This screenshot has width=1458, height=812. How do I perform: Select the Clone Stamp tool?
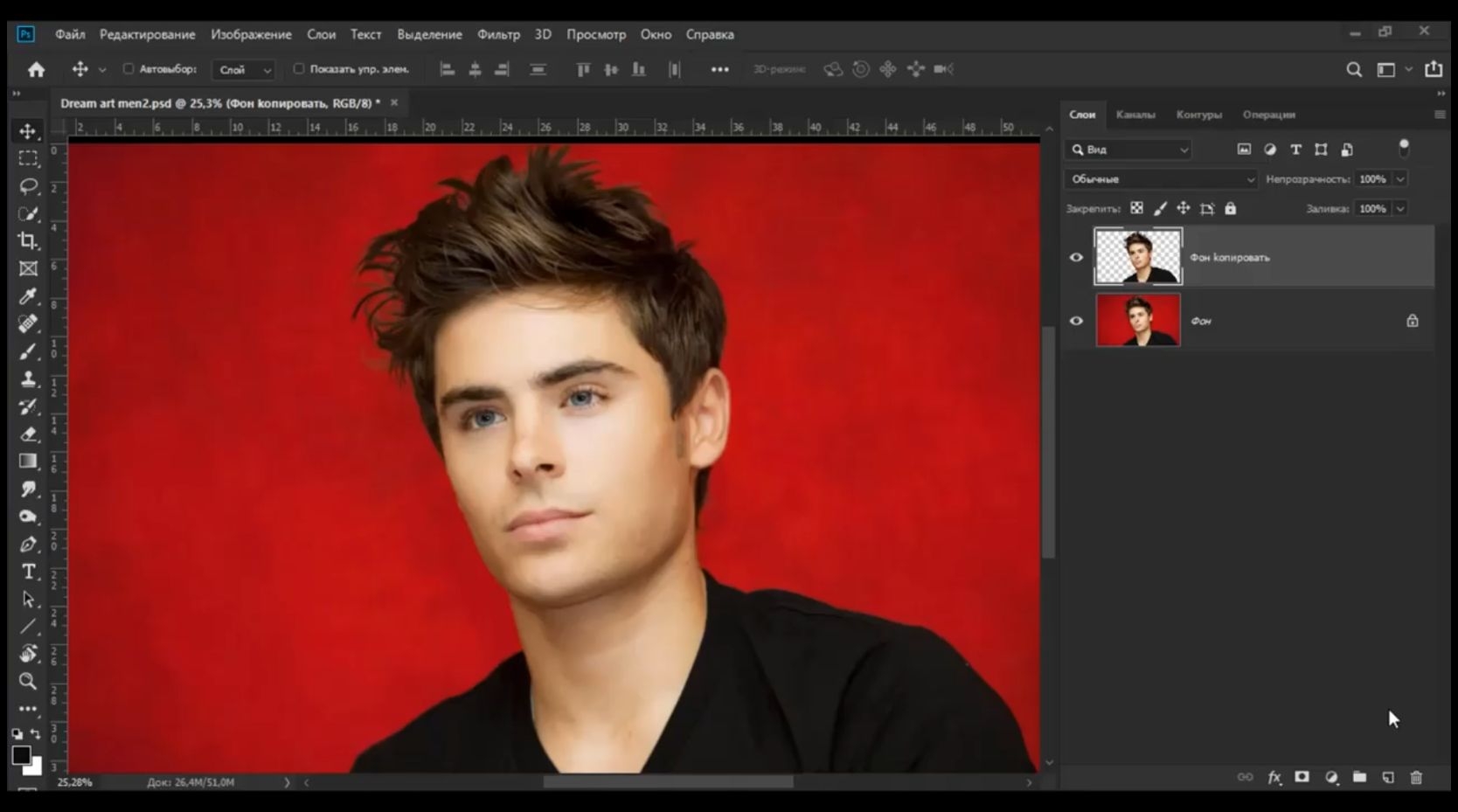[x=28, y=378]
